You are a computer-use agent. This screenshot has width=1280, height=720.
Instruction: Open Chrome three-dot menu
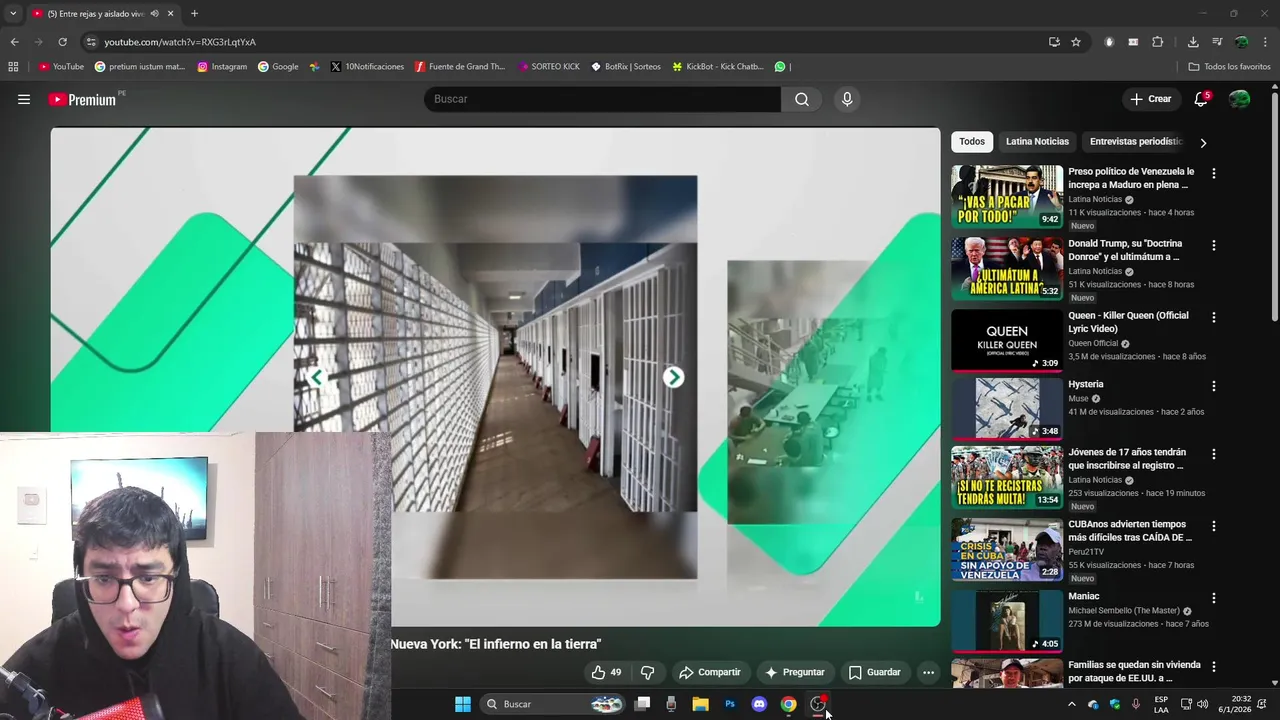pos(1265,42)
